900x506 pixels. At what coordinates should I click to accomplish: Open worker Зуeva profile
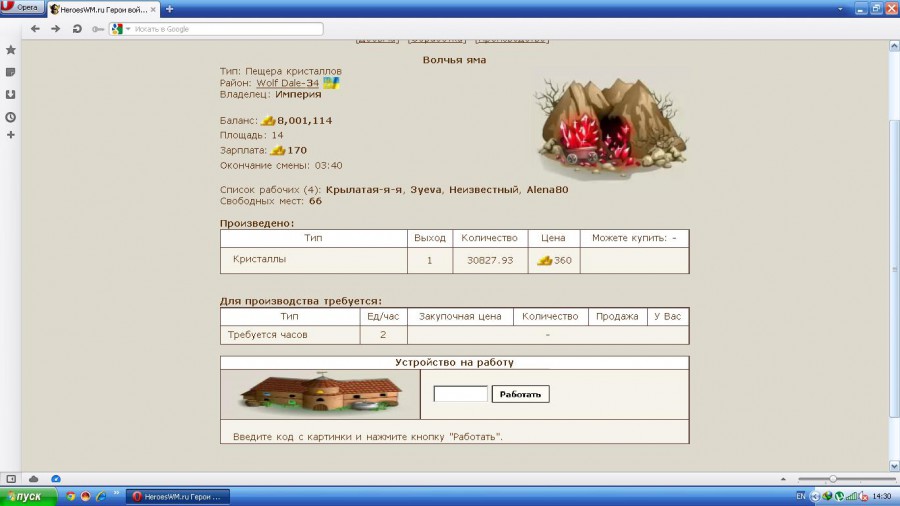(x=426, y=190)
